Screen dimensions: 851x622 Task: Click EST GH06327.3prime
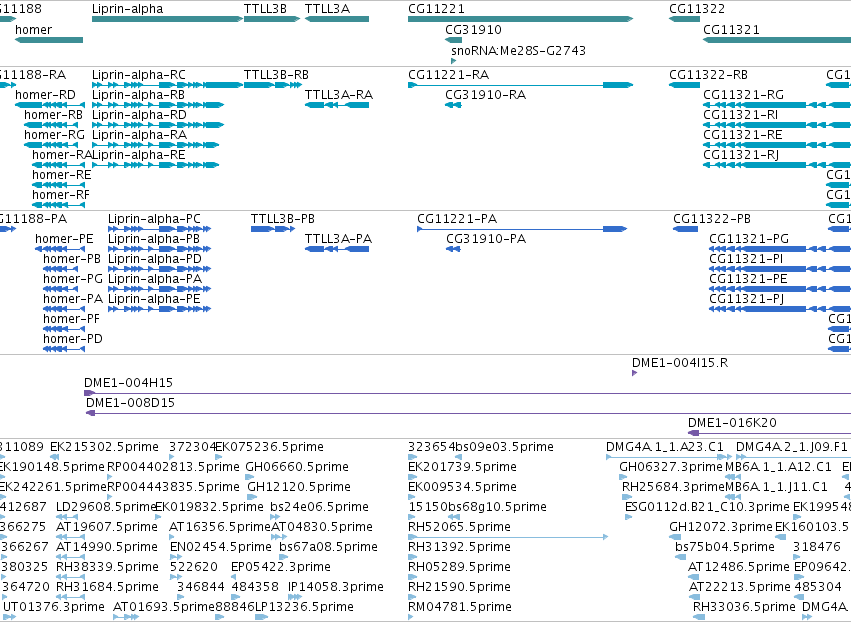pyautogui.click(x=671, y=467)
